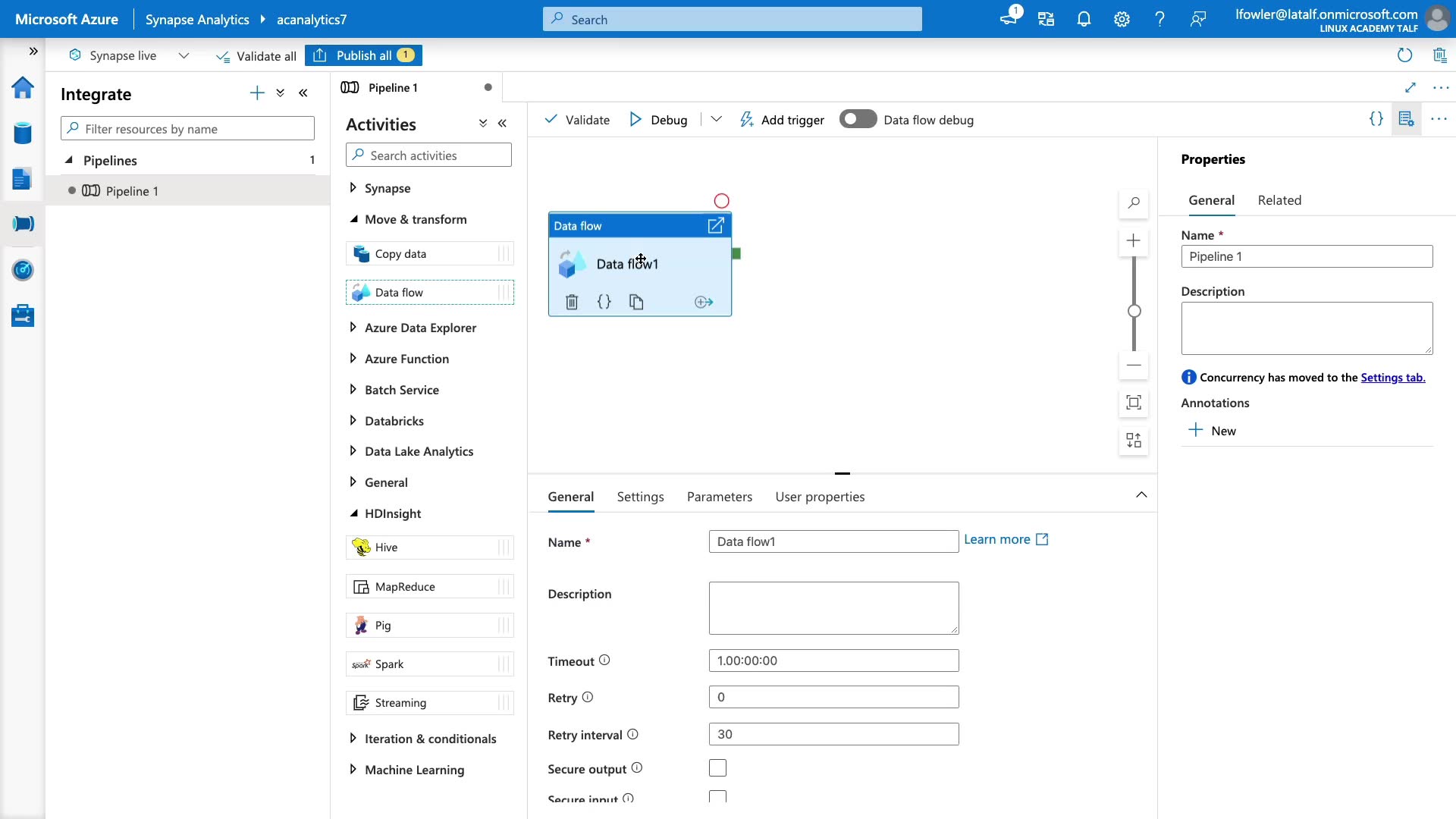Click the fit-to-screen canvas icon
This screenshot has width=1456, height=819.
[1134, 403]
